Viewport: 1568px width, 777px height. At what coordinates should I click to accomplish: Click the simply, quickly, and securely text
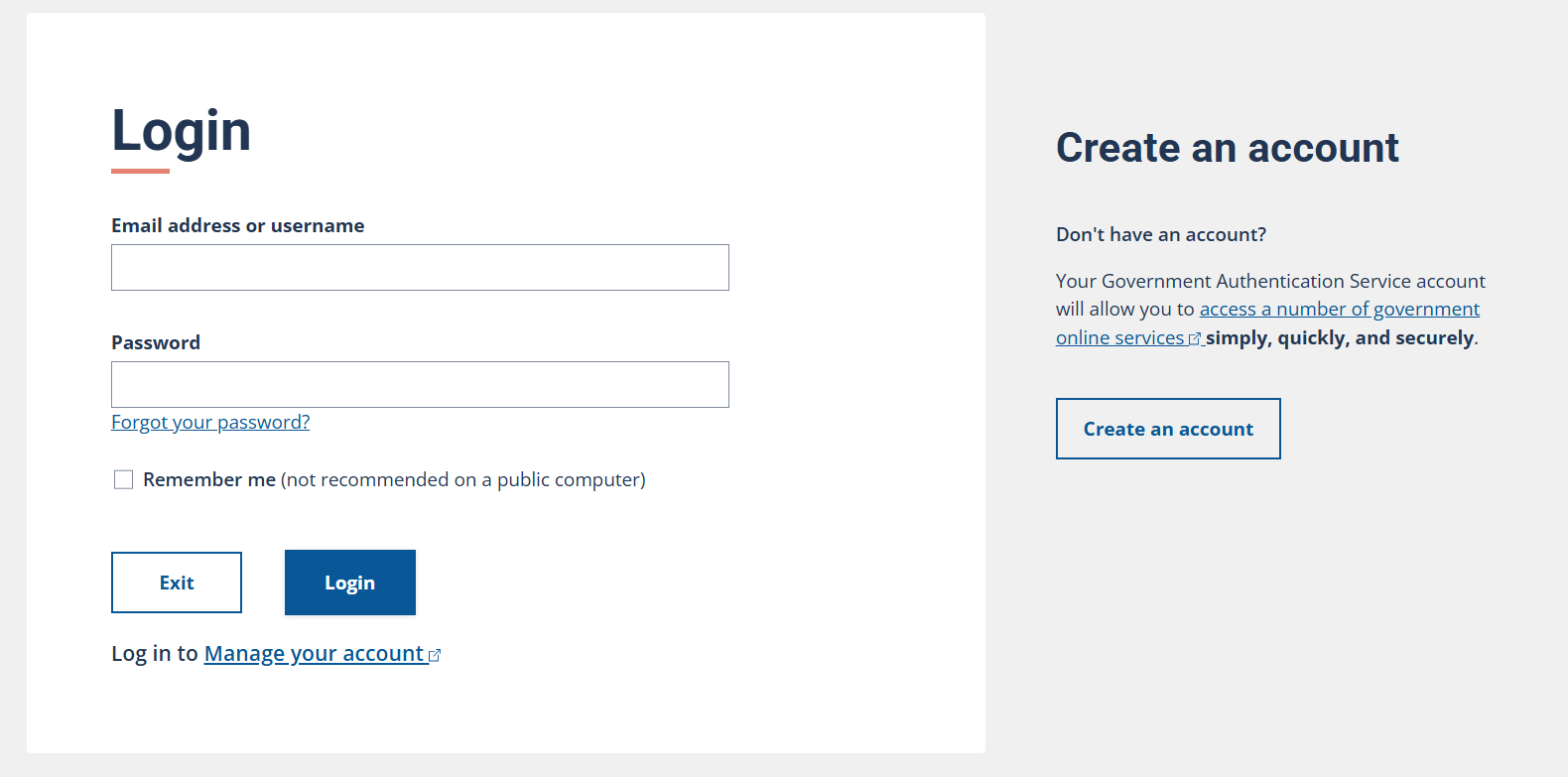1339,338
